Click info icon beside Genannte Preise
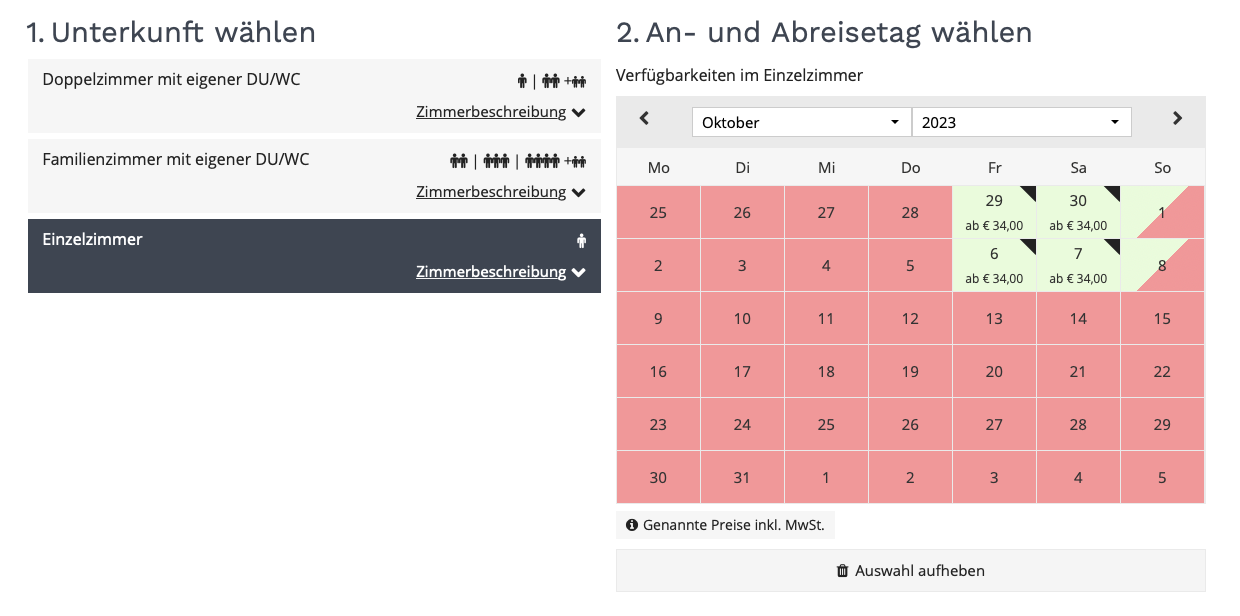 631,525
